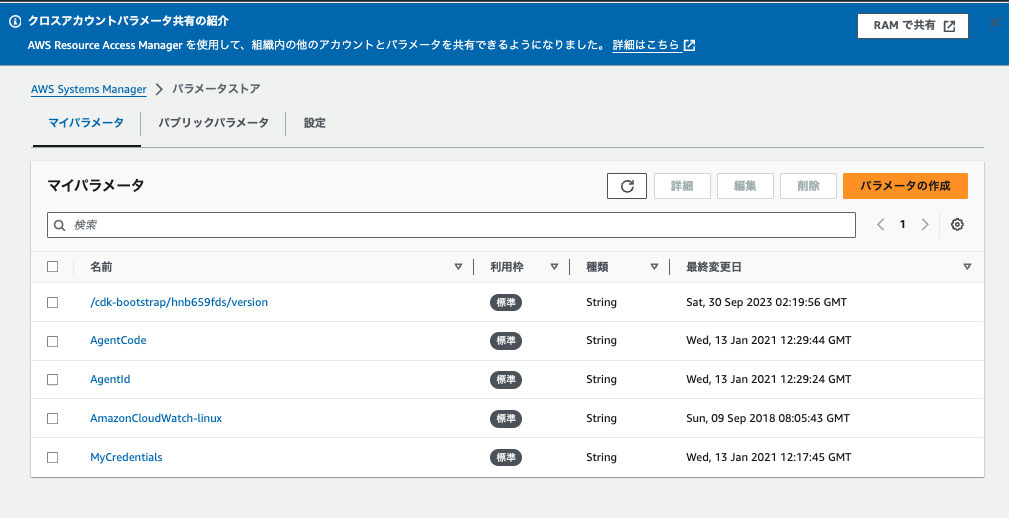
Task: Click the external-link icon after 詳細はこちら
Action: [x=689, y=45]
